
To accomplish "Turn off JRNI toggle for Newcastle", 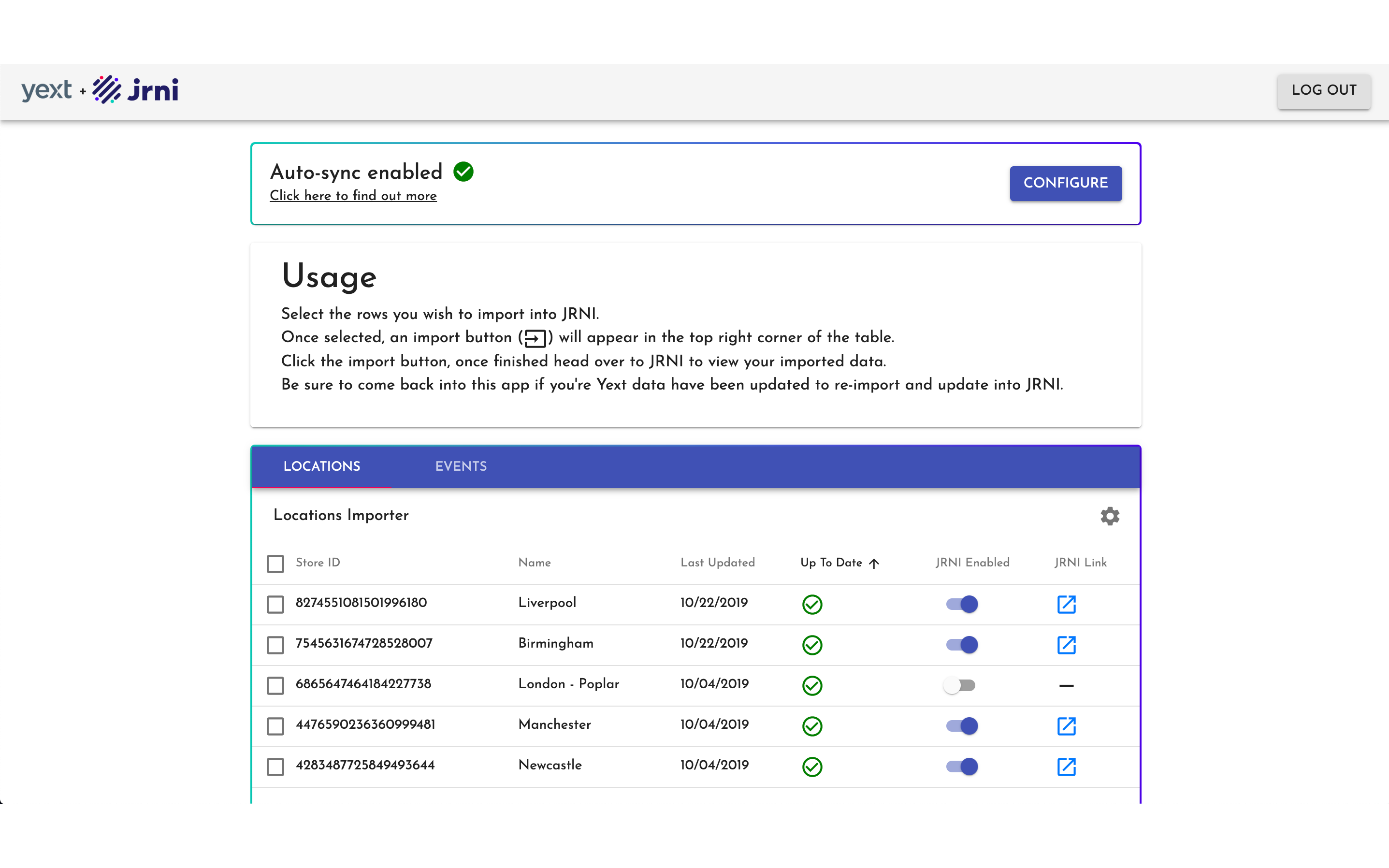I will pos(962,767).
